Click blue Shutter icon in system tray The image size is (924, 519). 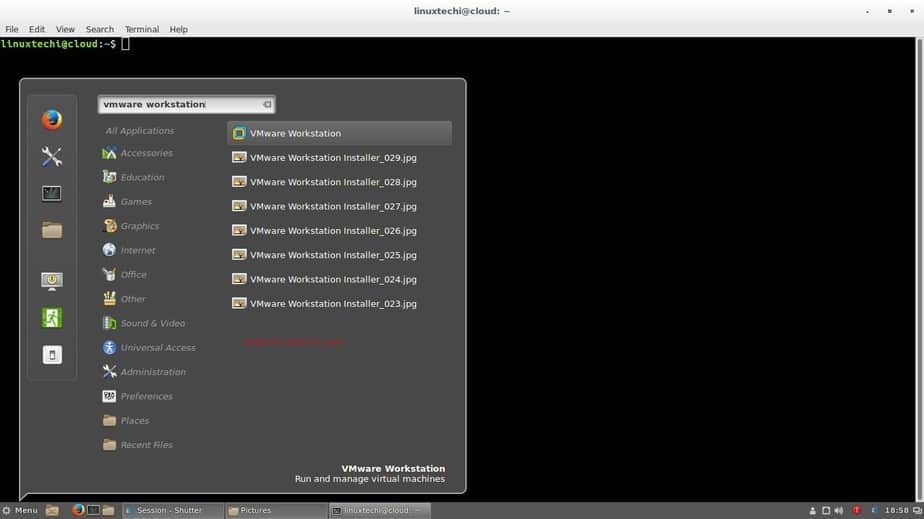coord(874,510)
